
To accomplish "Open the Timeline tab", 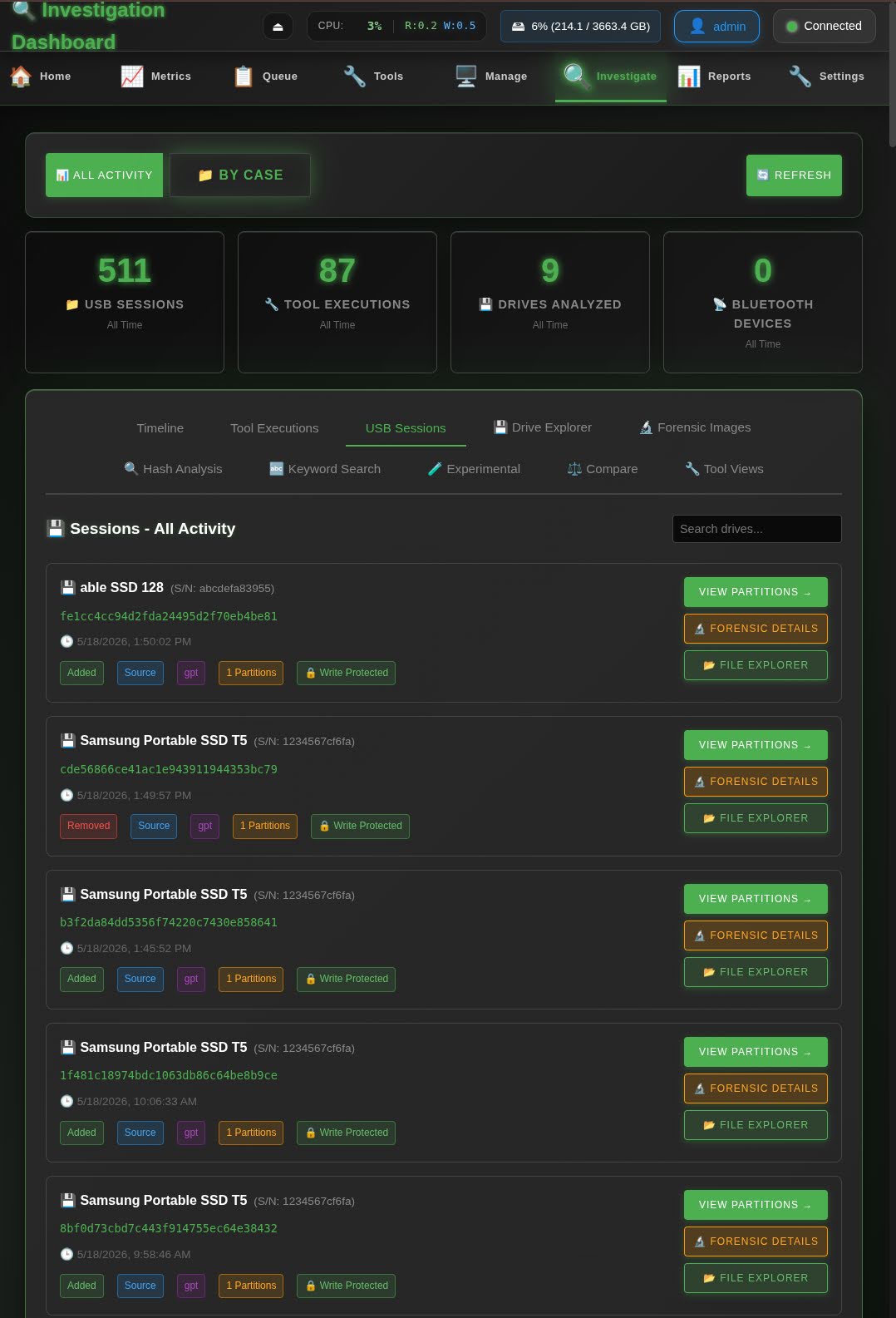I will coord(160,428).
